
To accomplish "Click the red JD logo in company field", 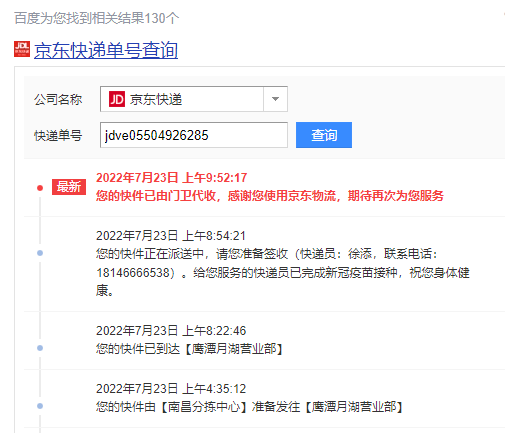I will click(117, 99).
